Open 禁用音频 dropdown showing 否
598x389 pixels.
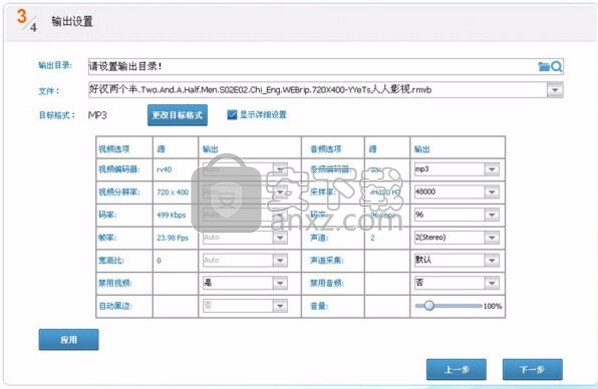pyautogui.click(x=491, y=283)
